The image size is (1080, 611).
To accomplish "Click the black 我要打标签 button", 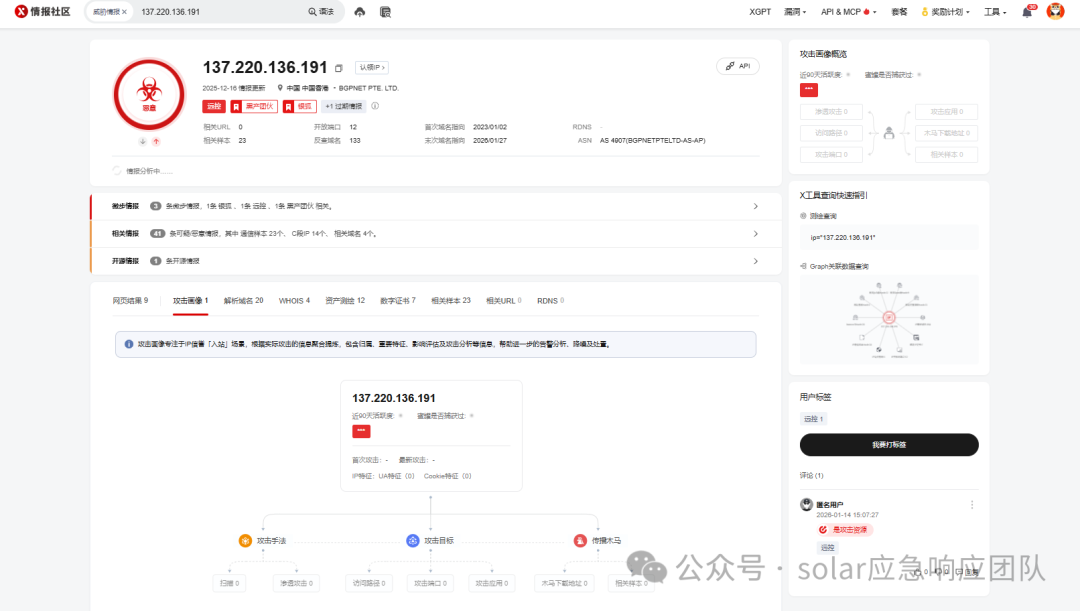I will (889, 445).
